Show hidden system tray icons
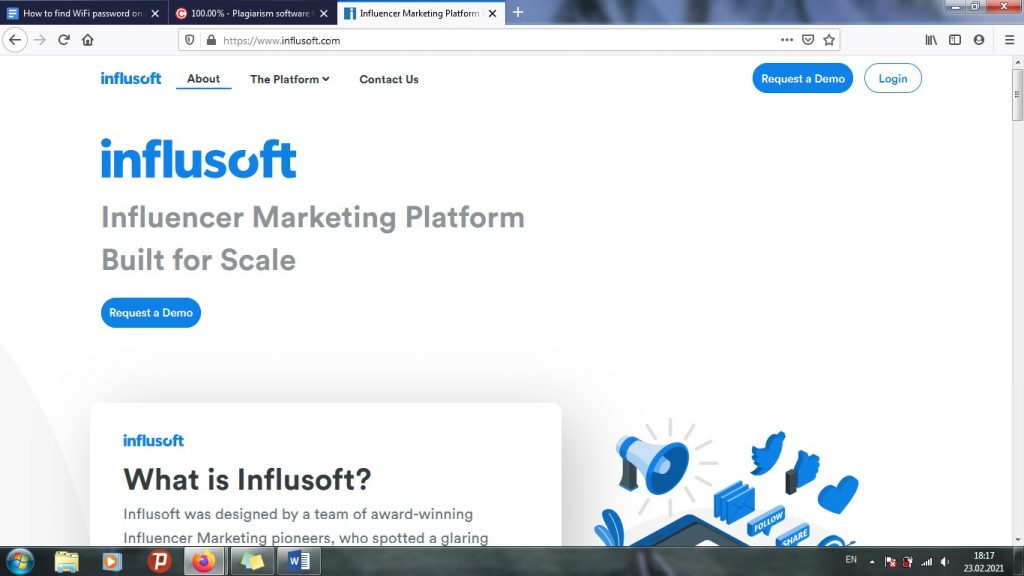This screenshot has width=1024, height=576. tap(872, 562)
